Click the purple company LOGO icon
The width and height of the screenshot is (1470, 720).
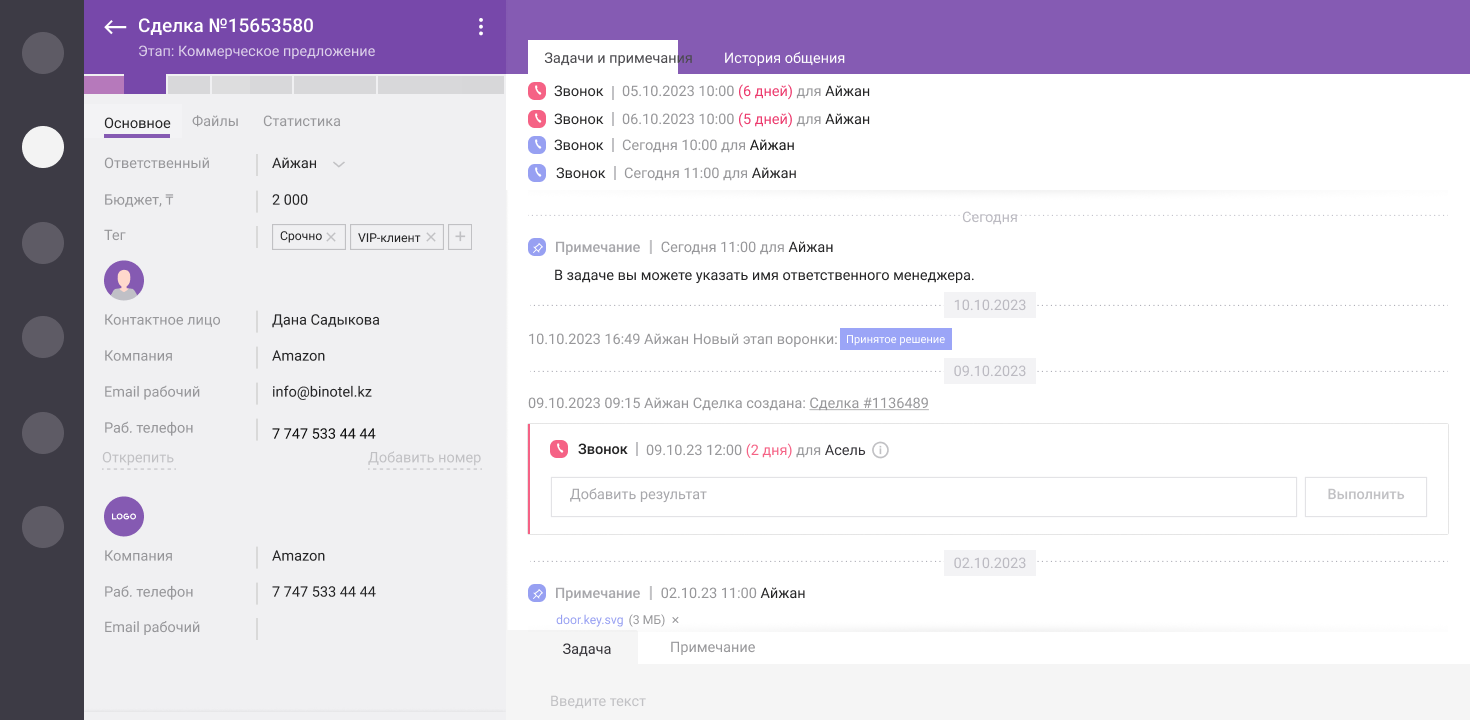coord(124,517)
